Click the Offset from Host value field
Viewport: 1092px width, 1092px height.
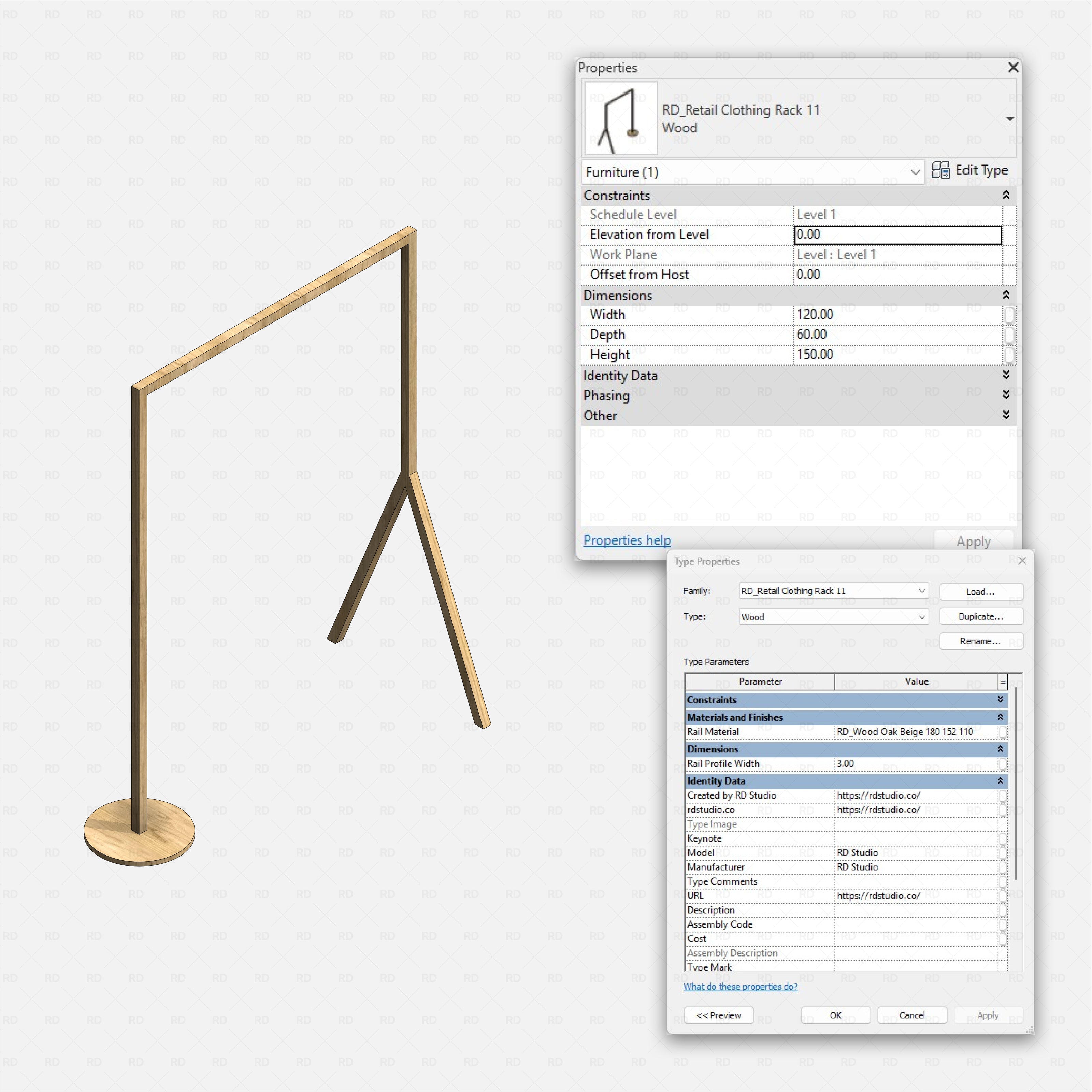click(x=897, y=275)
